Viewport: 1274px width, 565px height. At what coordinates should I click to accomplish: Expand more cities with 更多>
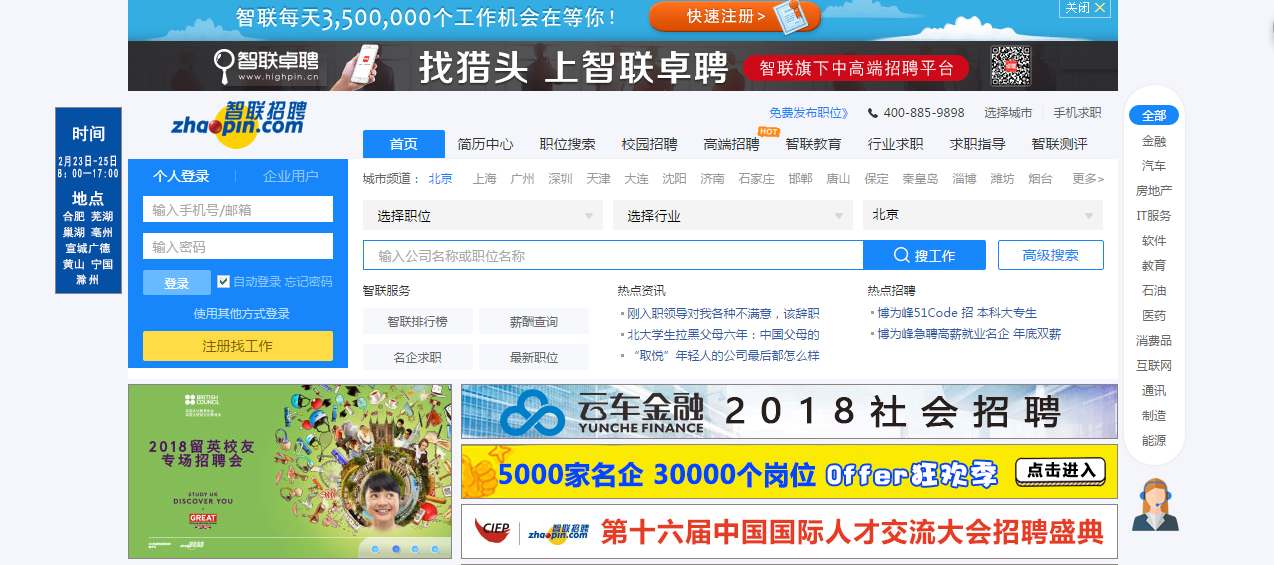coord(1088,179)
